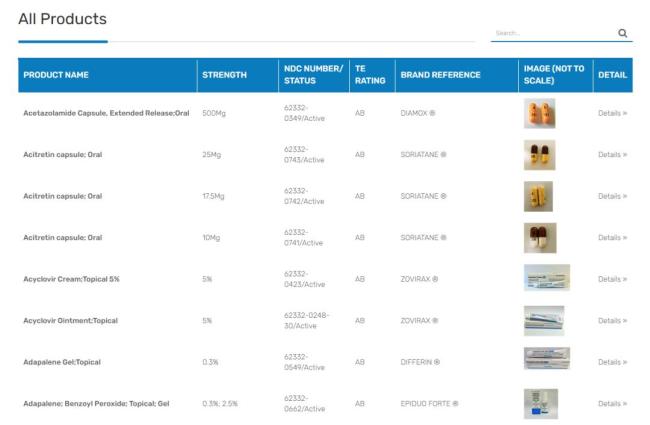This screenshot has width=650, height=425.
Task: Click the 500Mg strength value
Action: (214, 113)
